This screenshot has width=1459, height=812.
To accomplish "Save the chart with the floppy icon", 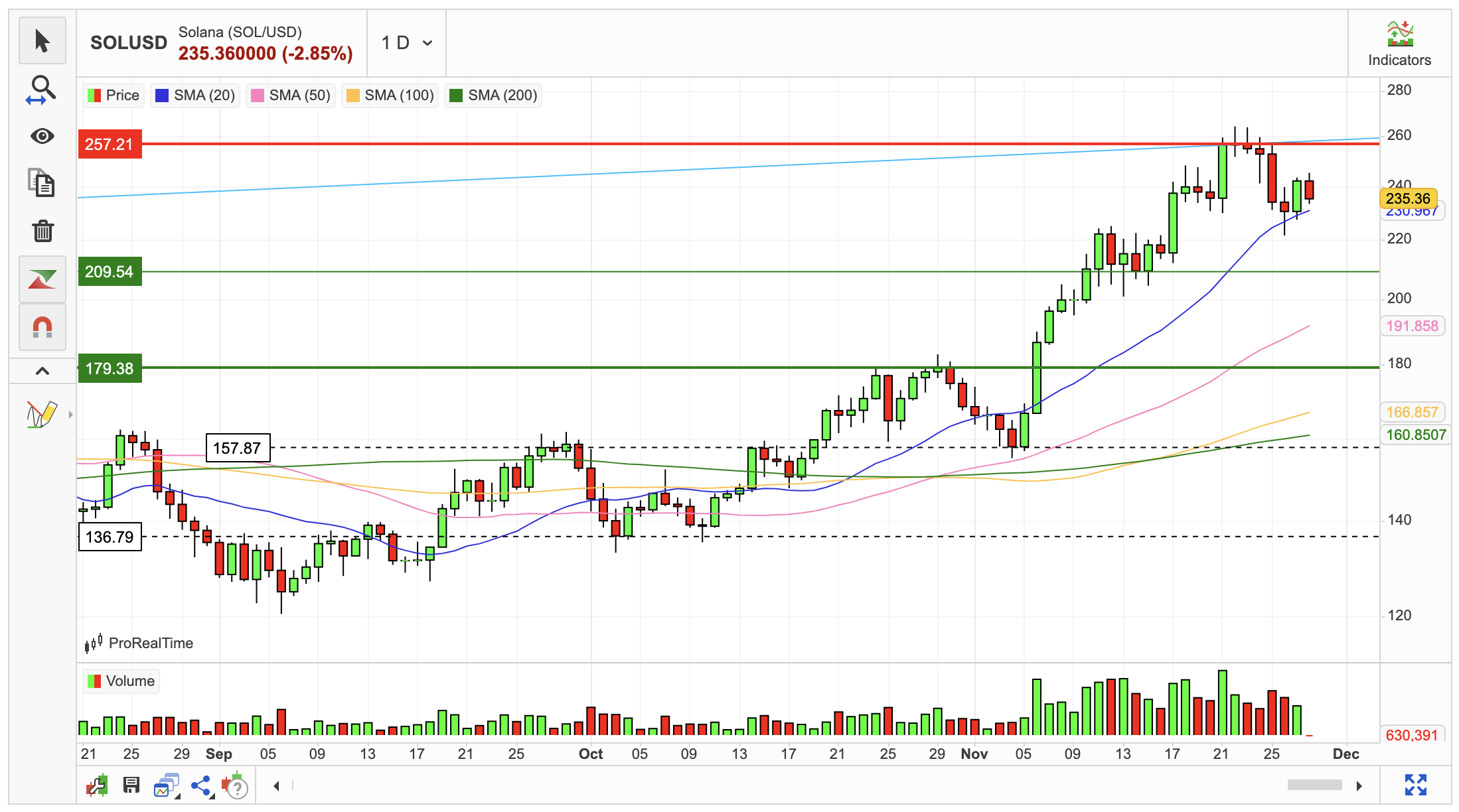I will pyautogui.click(x=131, y=785).
